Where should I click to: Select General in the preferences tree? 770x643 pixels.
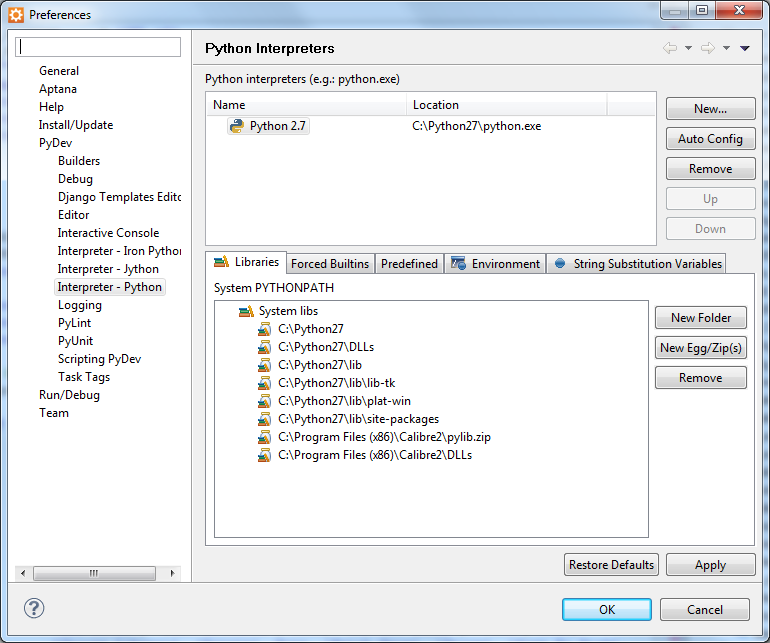pyautogui.click(x=59, y=71)
